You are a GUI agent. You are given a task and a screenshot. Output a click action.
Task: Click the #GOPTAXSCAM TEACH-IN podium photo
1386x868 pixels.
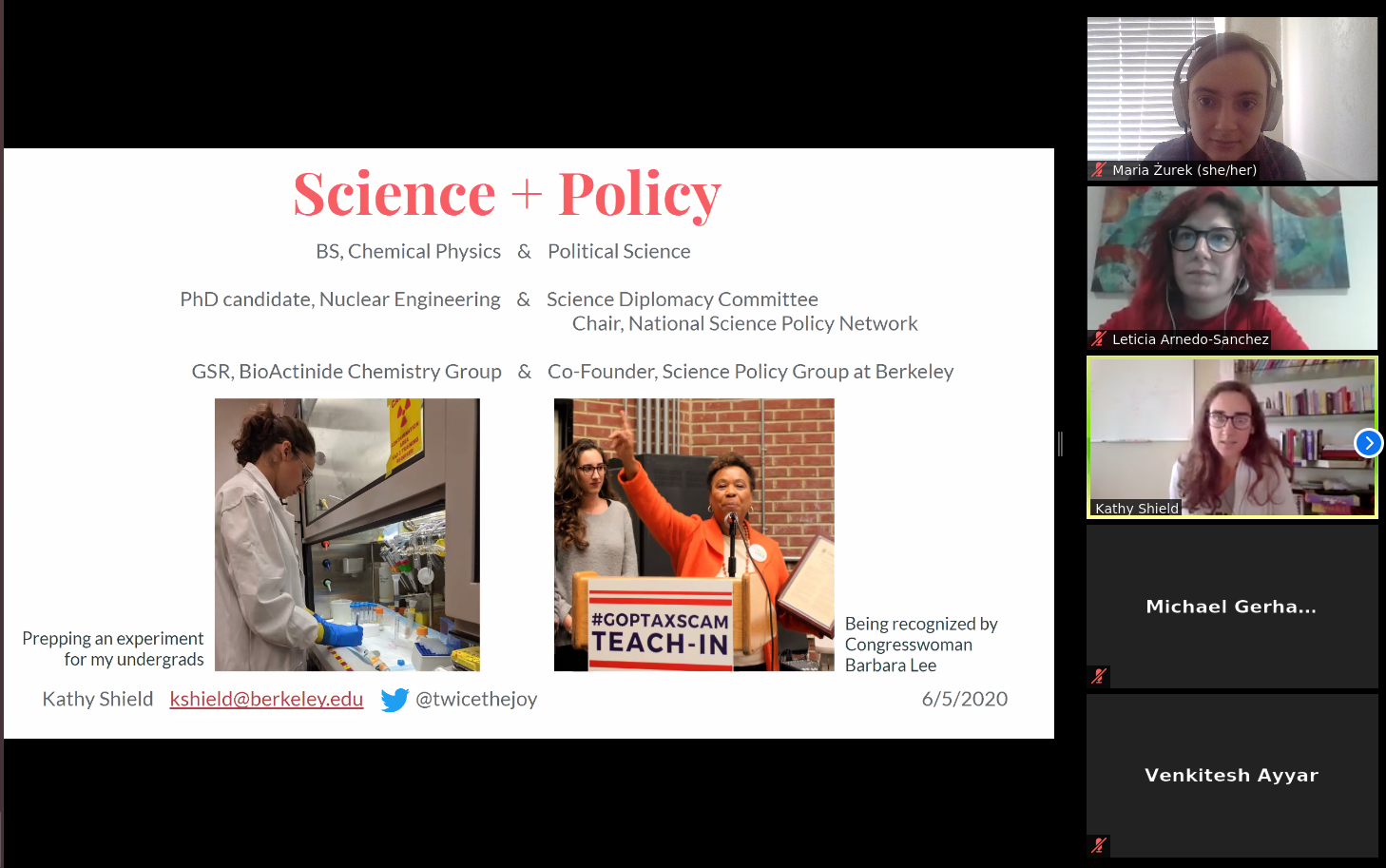pos(694,534)
